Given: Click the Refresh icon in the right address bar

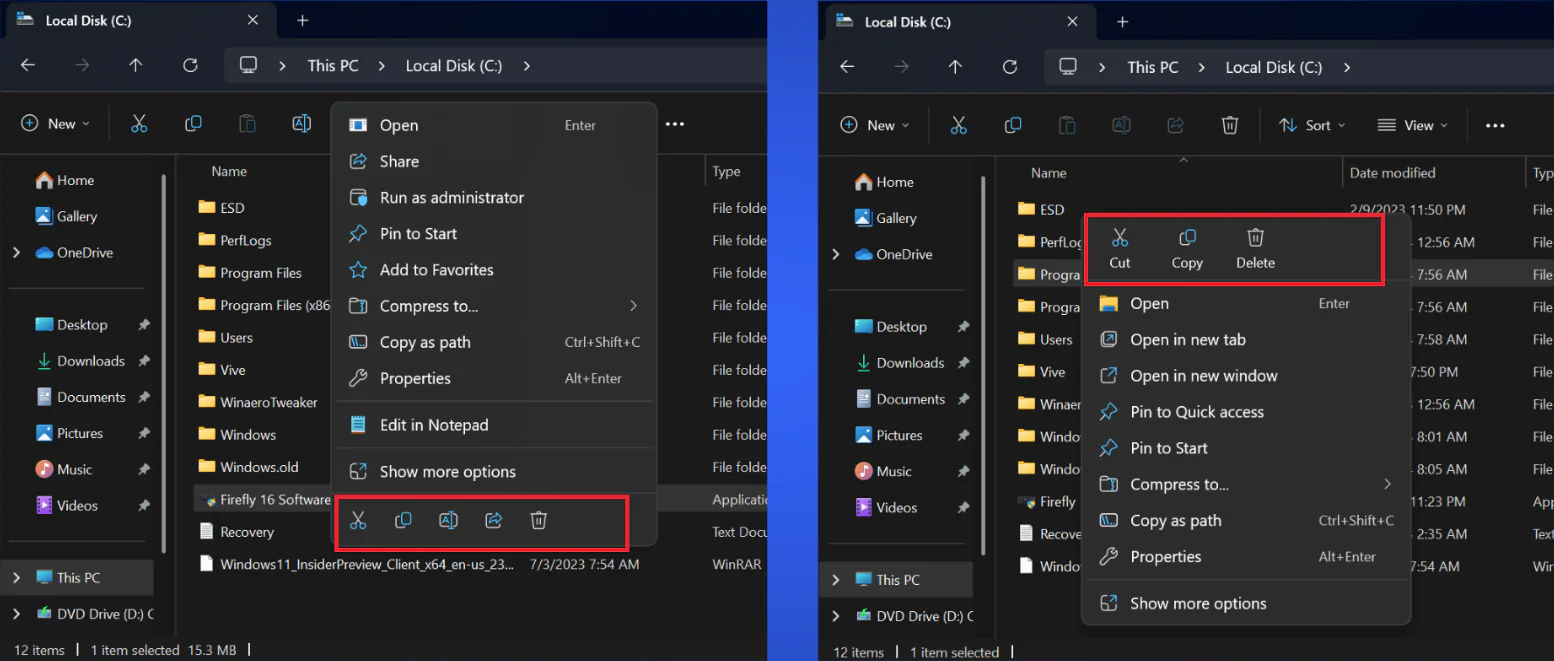Looking at the screenshot, I should tap(1009, 66).
